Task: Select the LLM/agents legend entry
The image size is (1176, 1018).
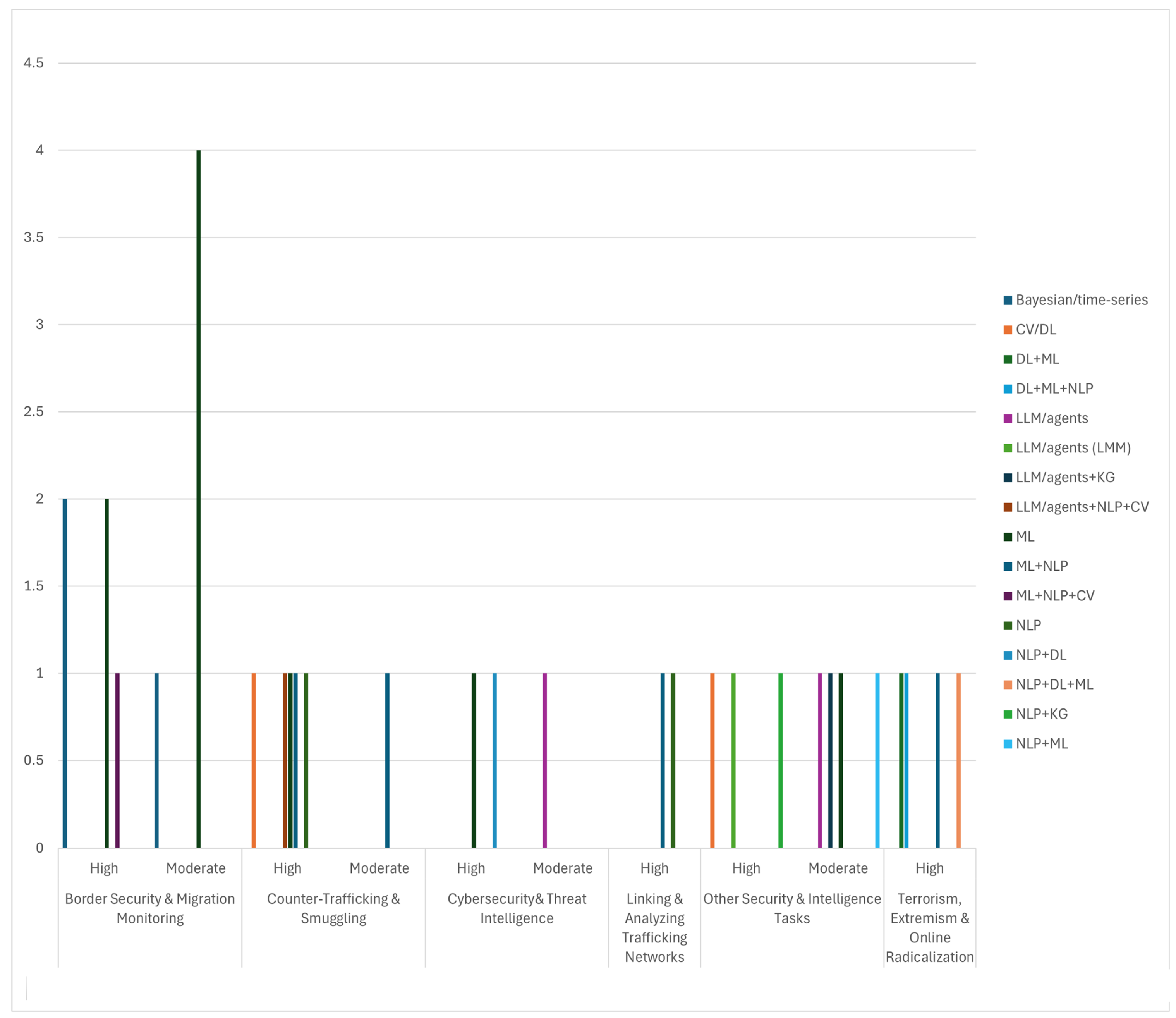Action: (1052, 419)
